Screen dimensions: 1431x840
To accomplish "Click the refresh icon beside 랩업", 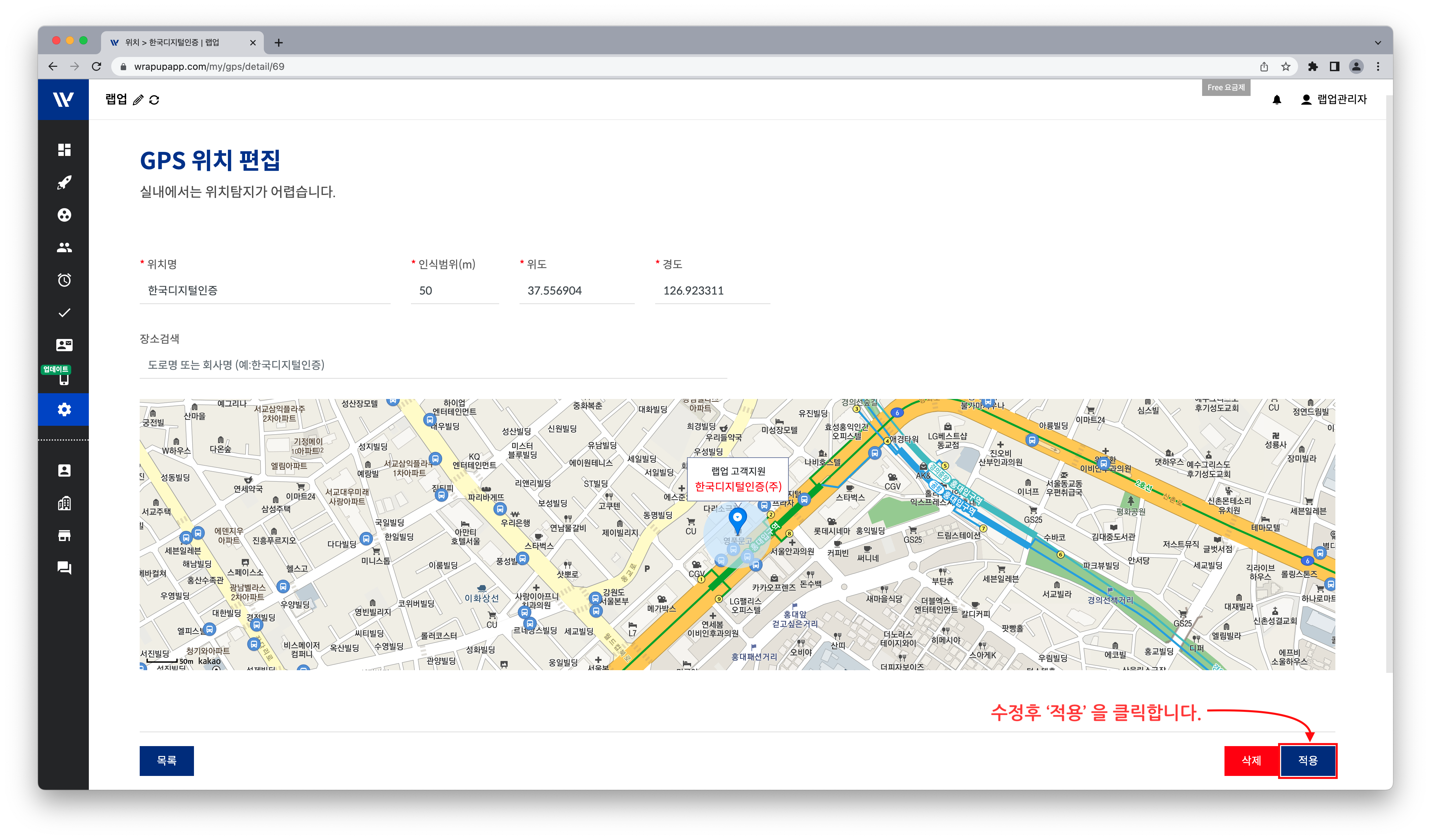I will (x=154, y=100).
